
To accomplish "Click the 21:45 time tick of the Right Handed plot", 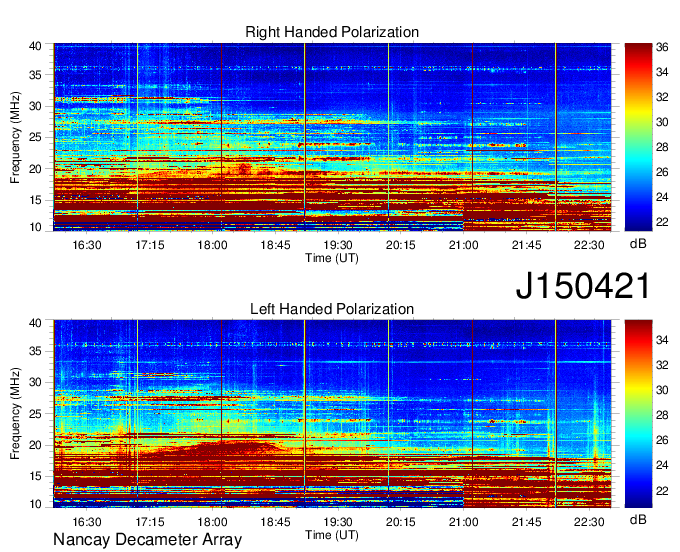I will 526,245.
